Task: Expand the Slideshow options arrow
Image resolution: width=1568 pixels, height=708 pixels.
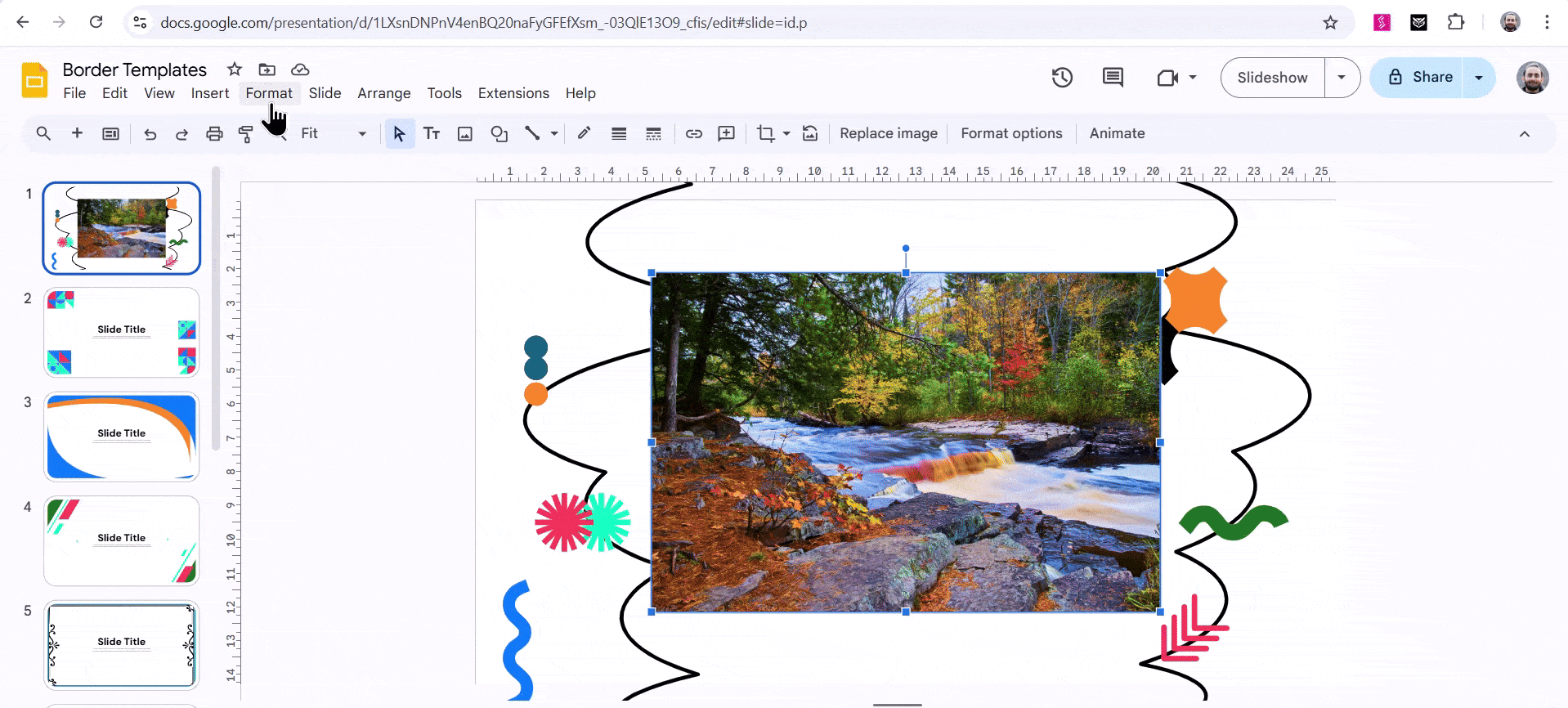Action: 1342,78
